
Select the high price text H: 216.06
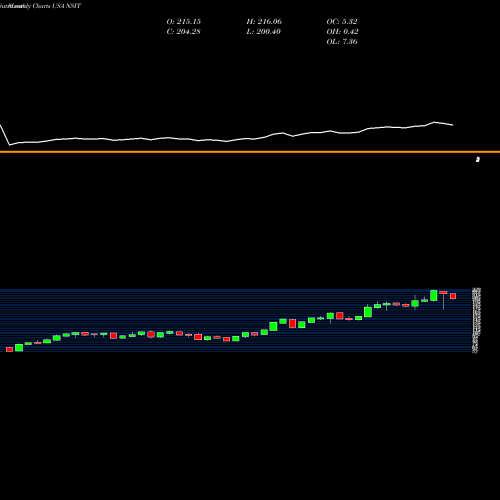[x=264, y=22]
